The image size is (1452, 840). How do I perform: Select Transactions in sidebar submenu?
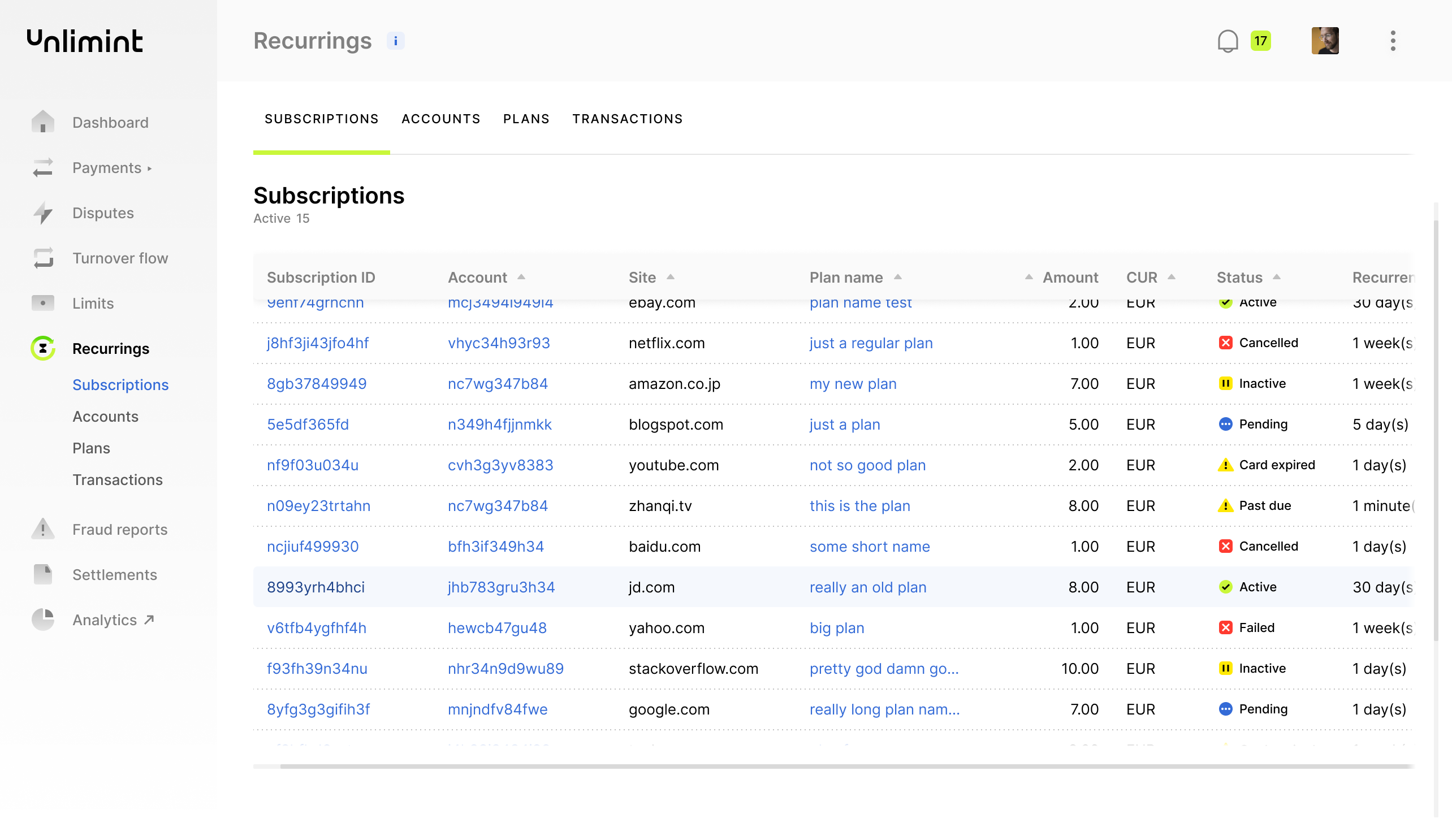pyautogui.click(x=118, y=480)
